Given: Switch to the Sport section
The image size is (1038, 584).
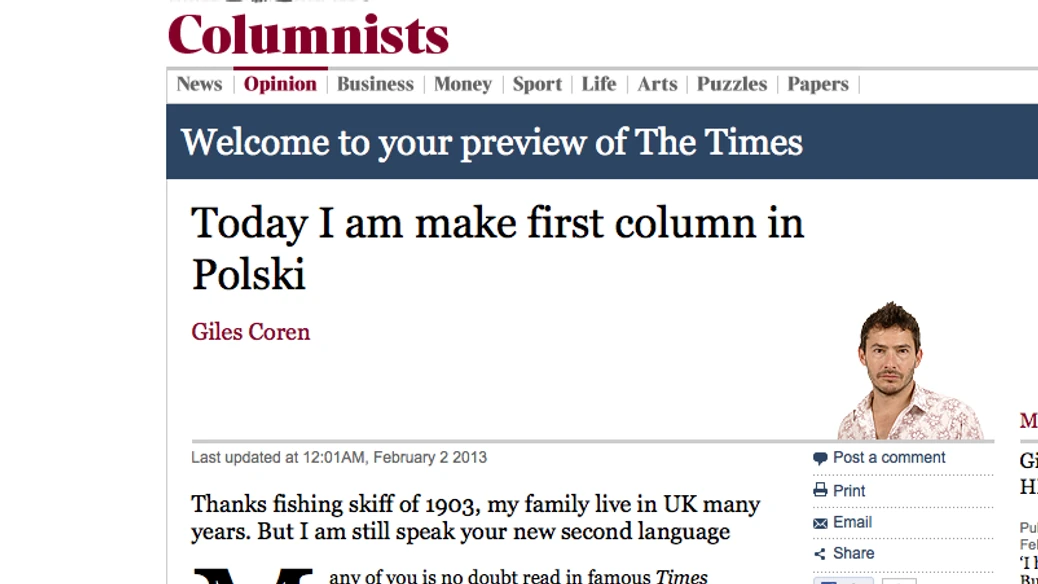Looking at the screenshot, I should click(537, 84).
